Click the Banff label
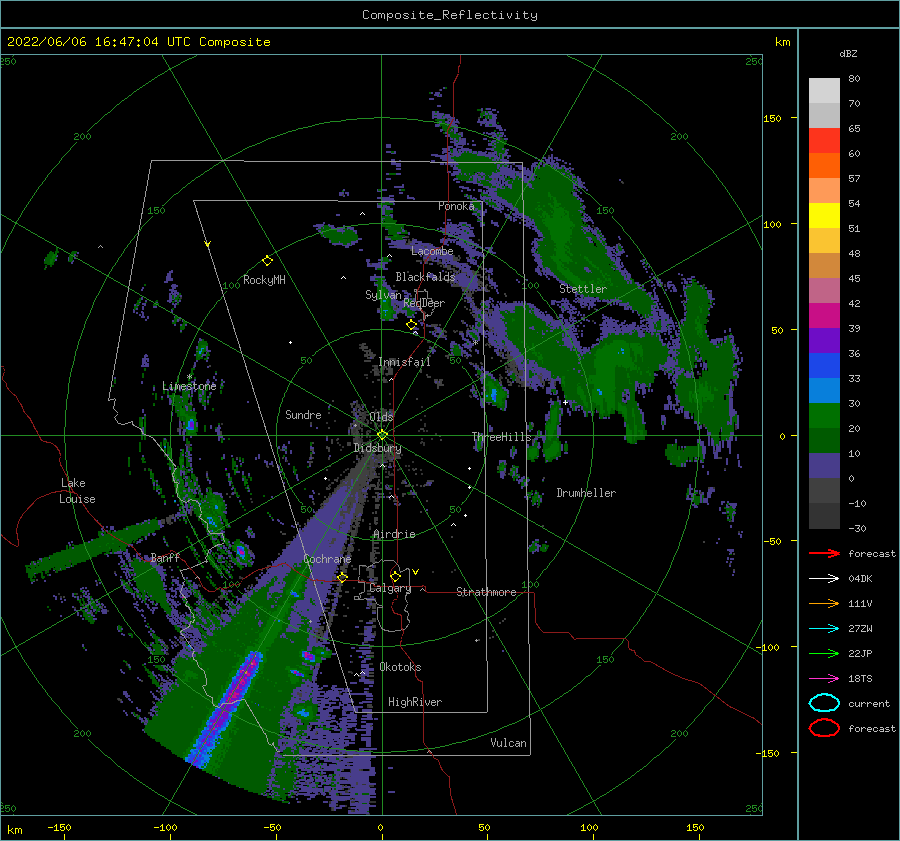The height and width of the screenshot is (841, 900). tap(165, 557)
